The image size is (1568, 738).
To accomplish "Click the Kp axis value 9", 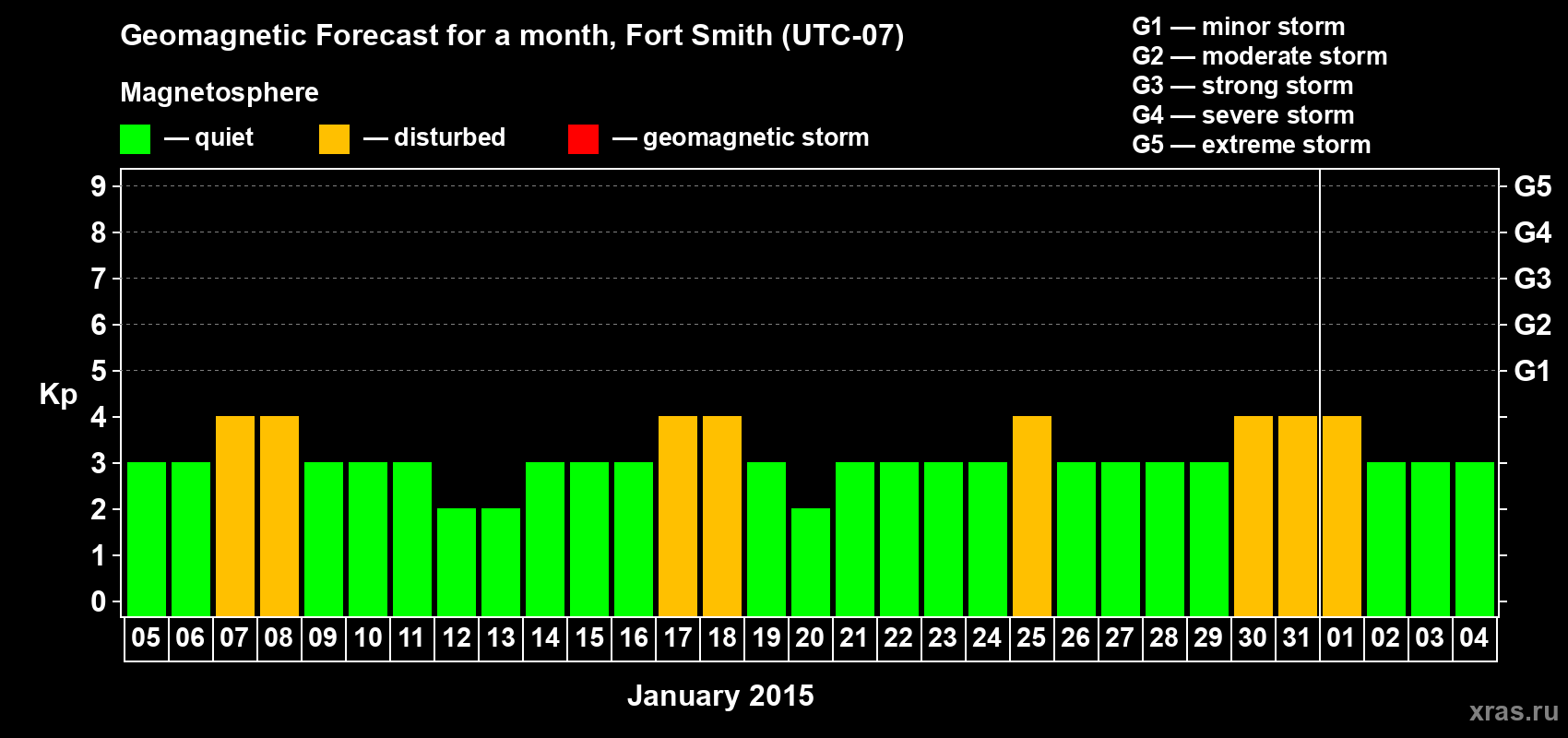I will [99, 186].
